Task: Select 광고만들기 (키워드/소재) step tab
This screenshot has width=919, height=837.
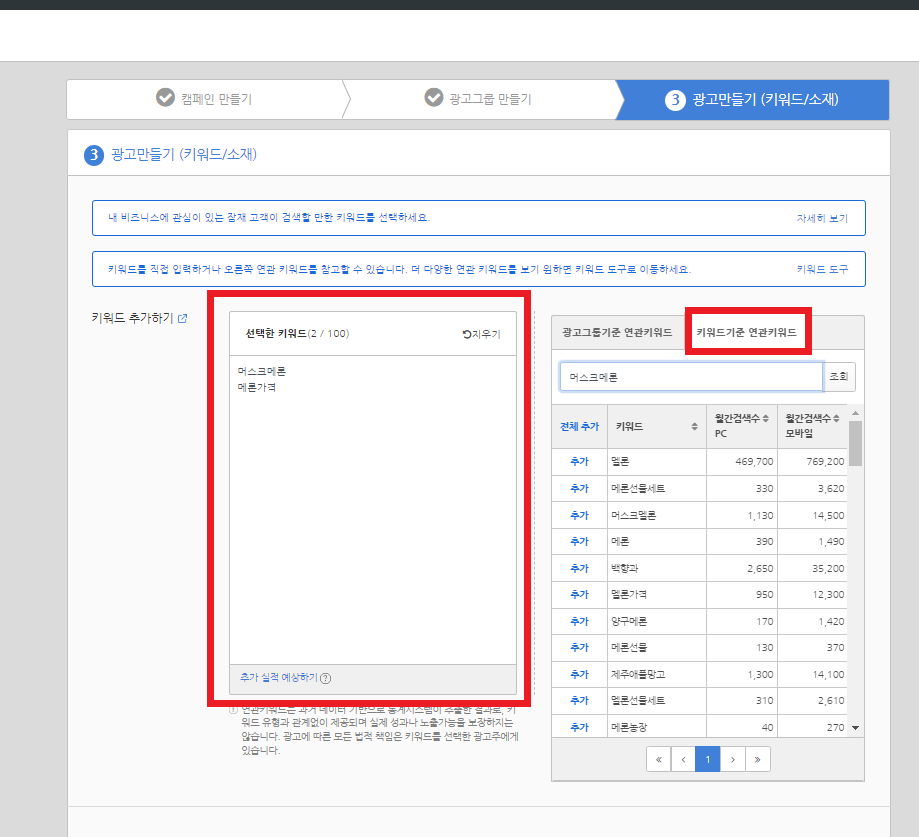Action: [753, 100]
